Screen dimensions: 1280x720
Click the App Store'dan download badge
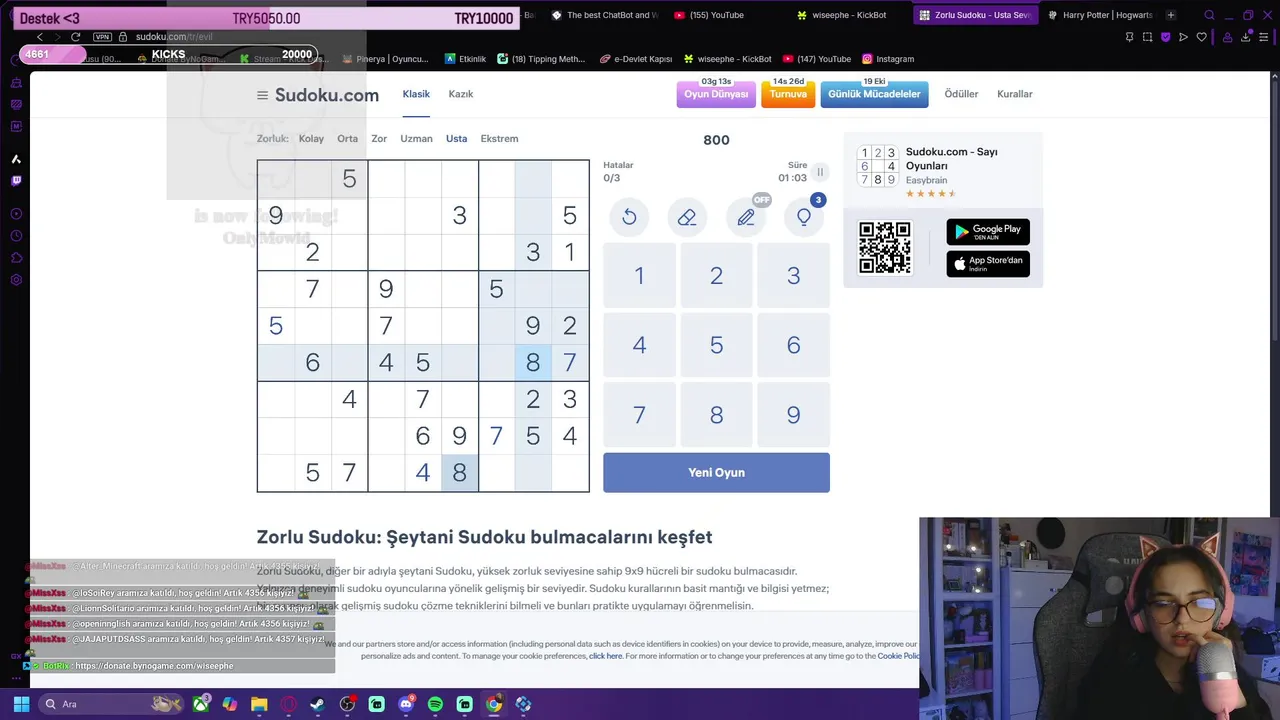(988, 264)
